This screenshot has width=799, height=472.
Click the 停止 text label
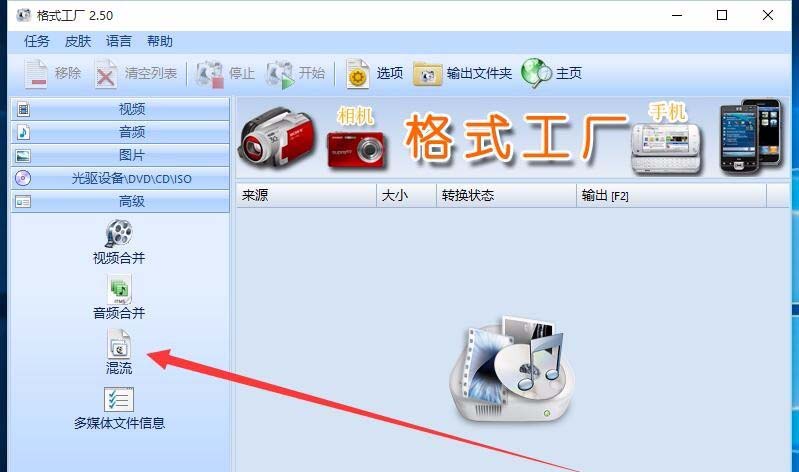pyautogui.click(x=242, y=73)
